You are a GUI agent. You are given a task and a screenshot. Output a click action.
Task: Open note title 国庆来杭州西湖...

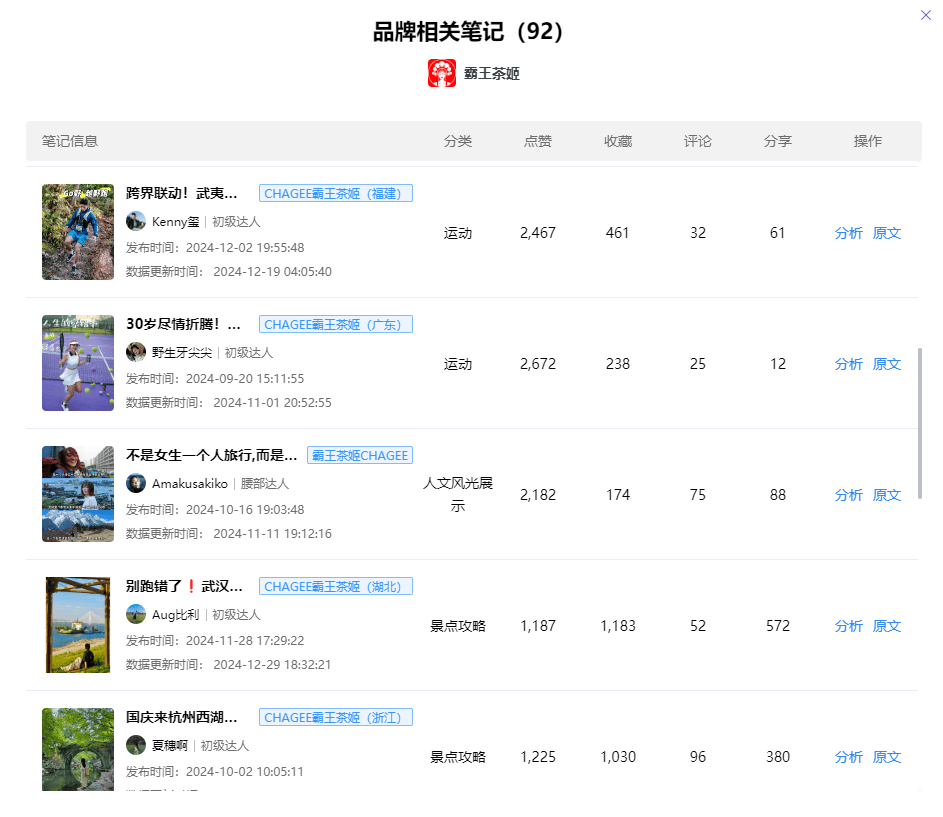point(182,718)
